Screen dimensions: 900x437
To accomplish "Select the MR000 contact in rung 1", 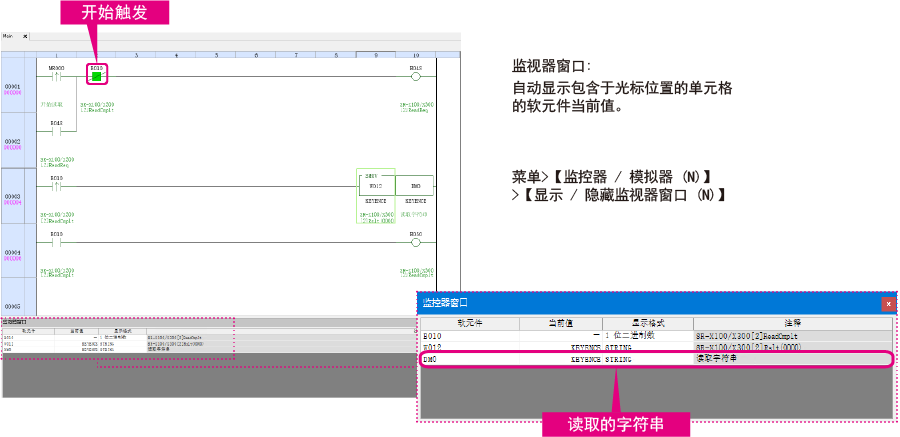I will [56, 75].
